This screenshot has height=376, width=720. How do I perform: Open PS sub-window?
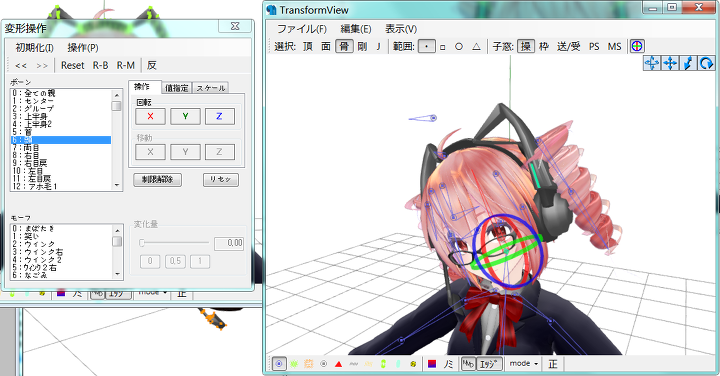594,46
